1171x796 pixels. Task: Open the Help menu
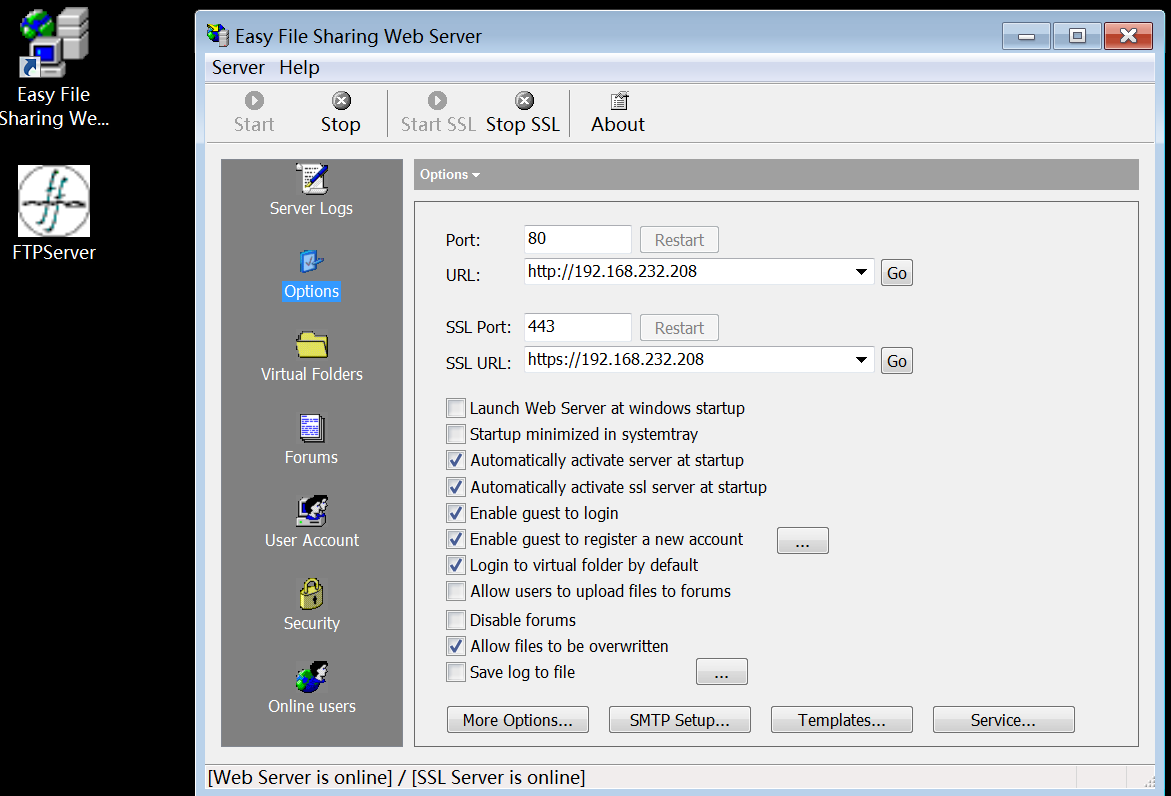[299, 67]
